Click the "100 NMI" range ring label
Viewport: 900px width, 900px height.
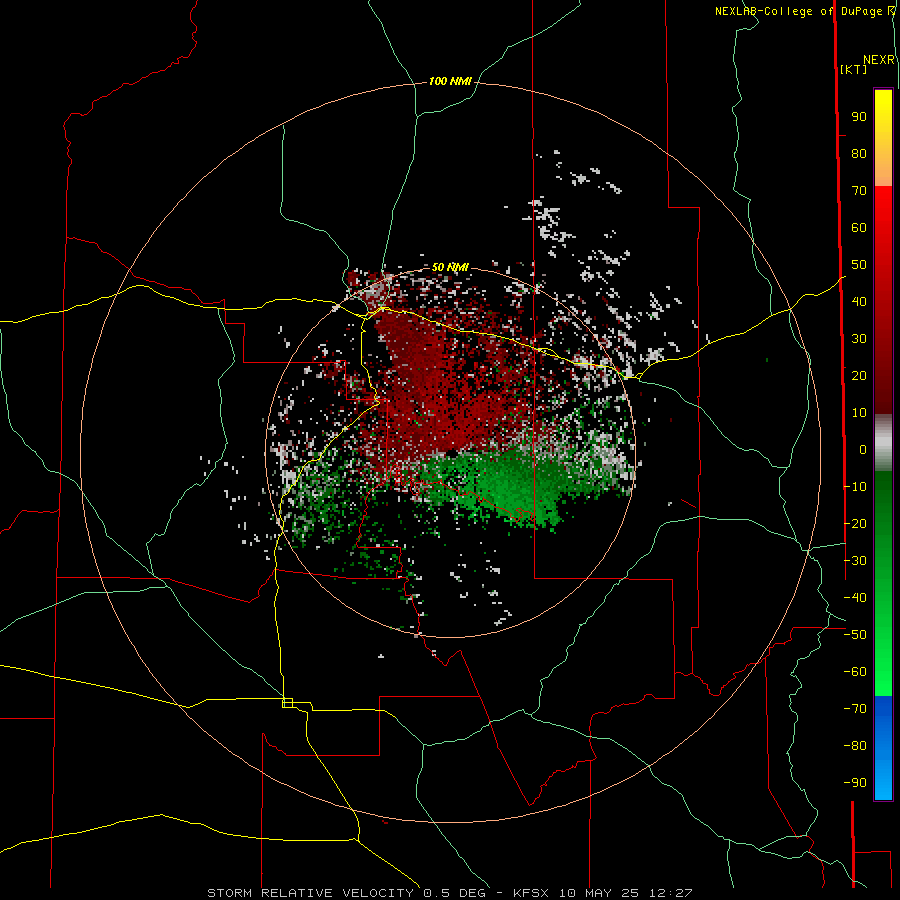[x=450, y=81]
